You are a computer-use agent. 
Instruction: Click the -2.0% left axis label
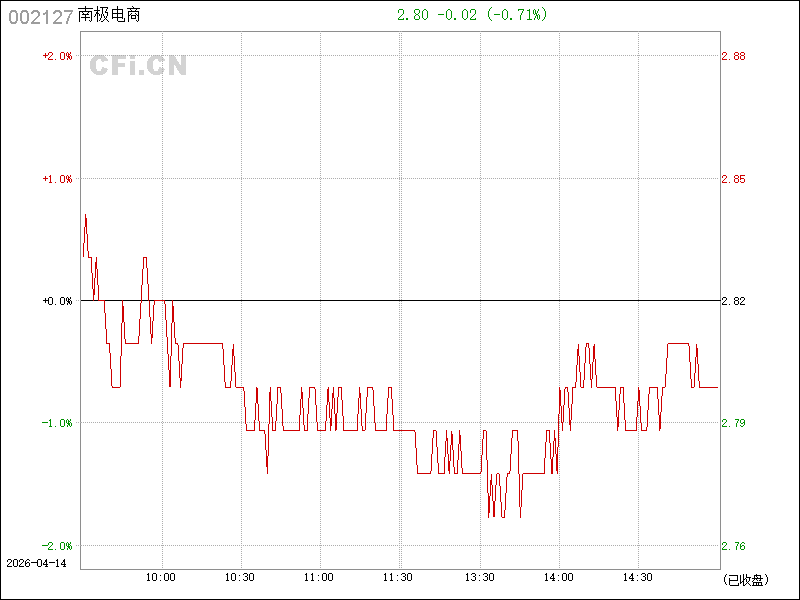click(x=57, y=546)
